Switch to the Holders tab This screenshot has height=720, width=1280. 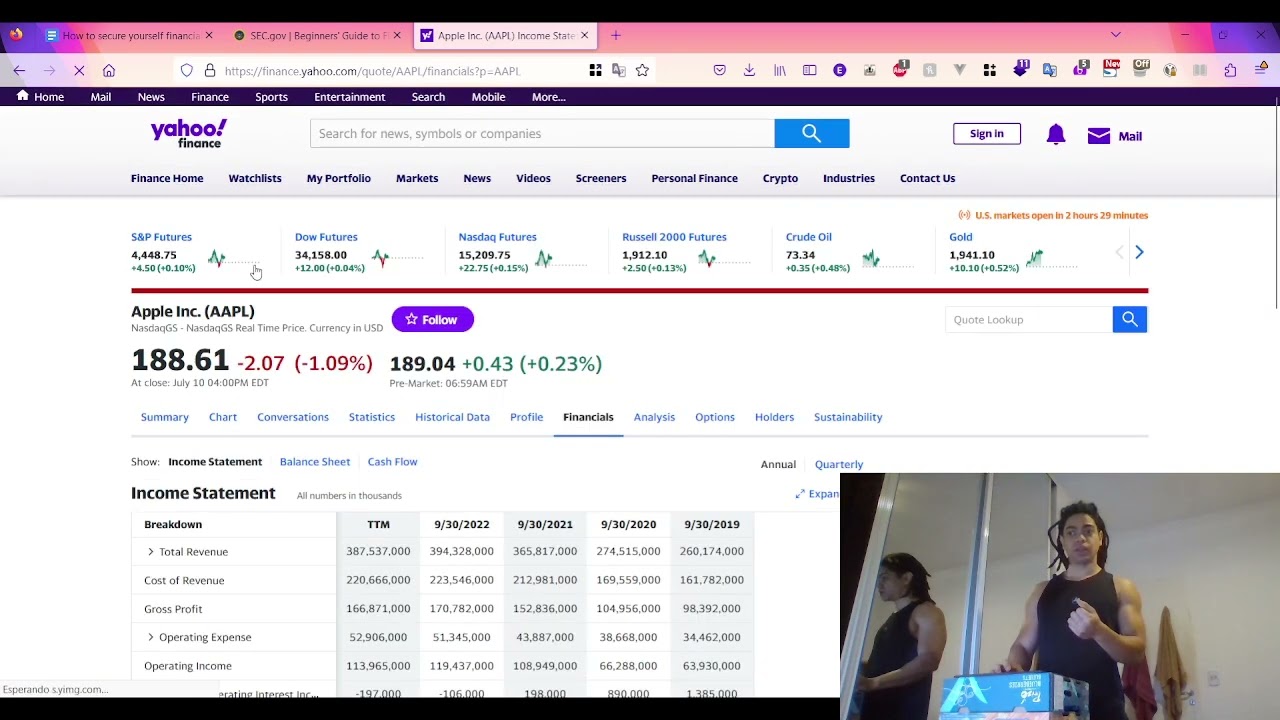pos(774,417)
